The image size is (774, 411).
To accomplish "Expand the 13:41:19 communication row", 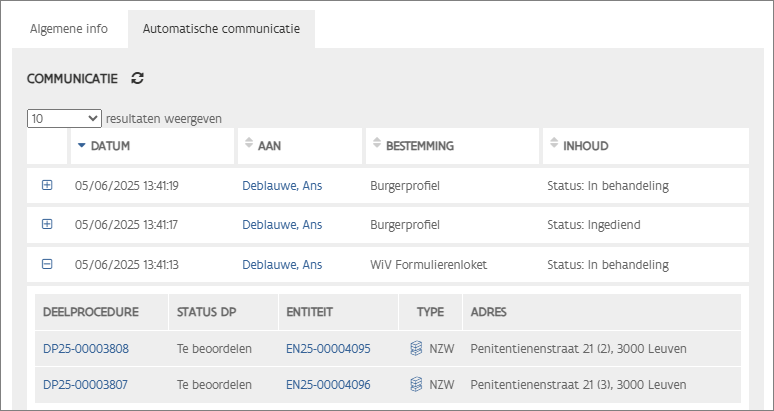I will click(x=47, y=185).
